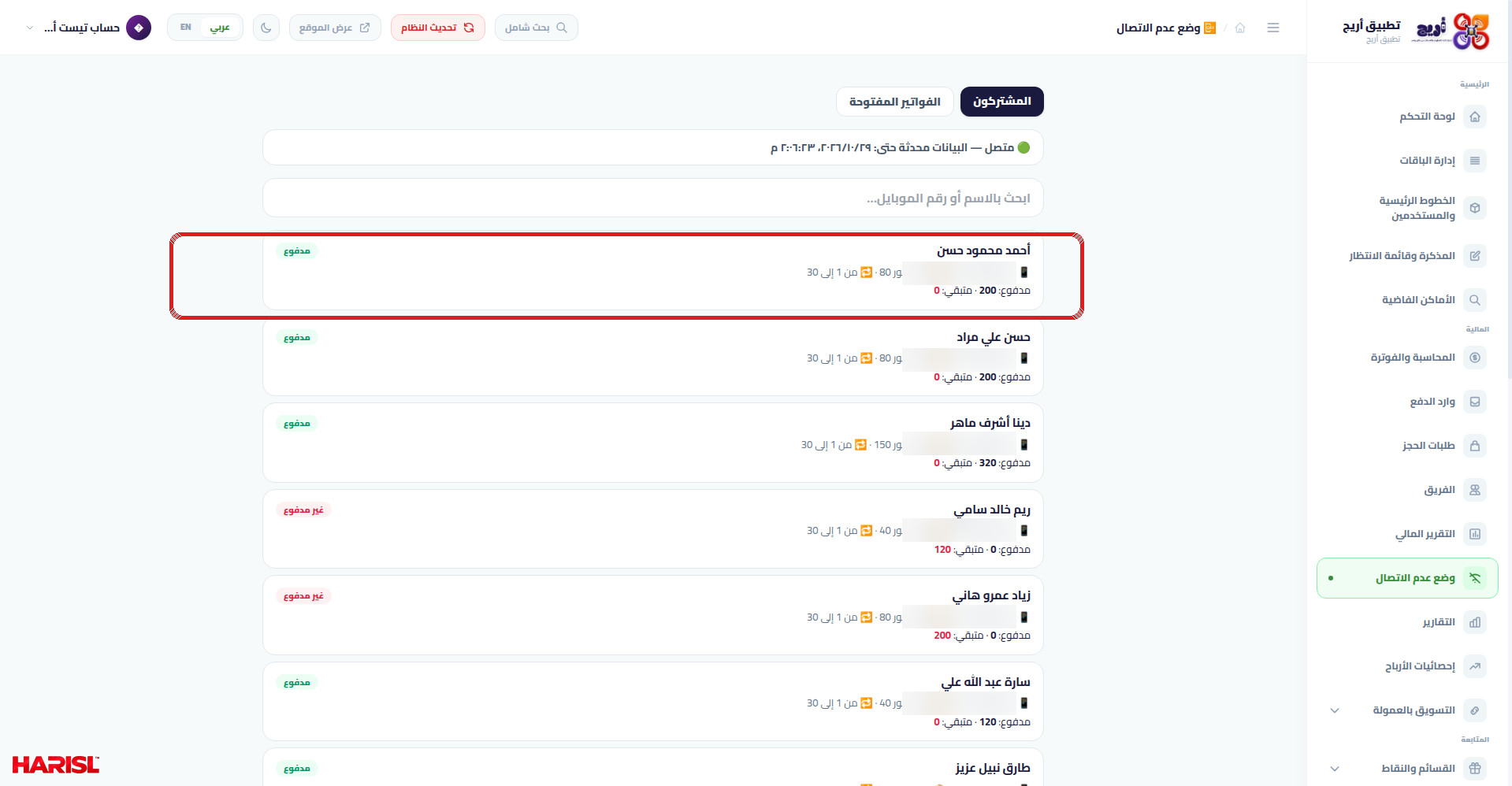Open the المذكرة وقائمة الانتظار edit icon

[1474, 256]
